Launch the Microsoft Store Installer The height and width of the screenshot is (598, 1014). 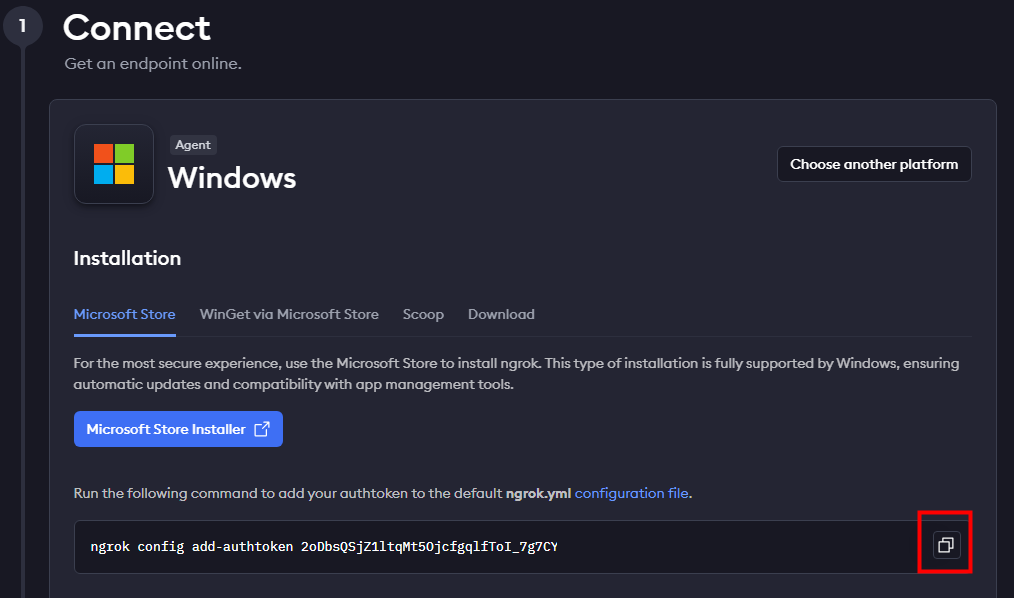pos(166,429)
